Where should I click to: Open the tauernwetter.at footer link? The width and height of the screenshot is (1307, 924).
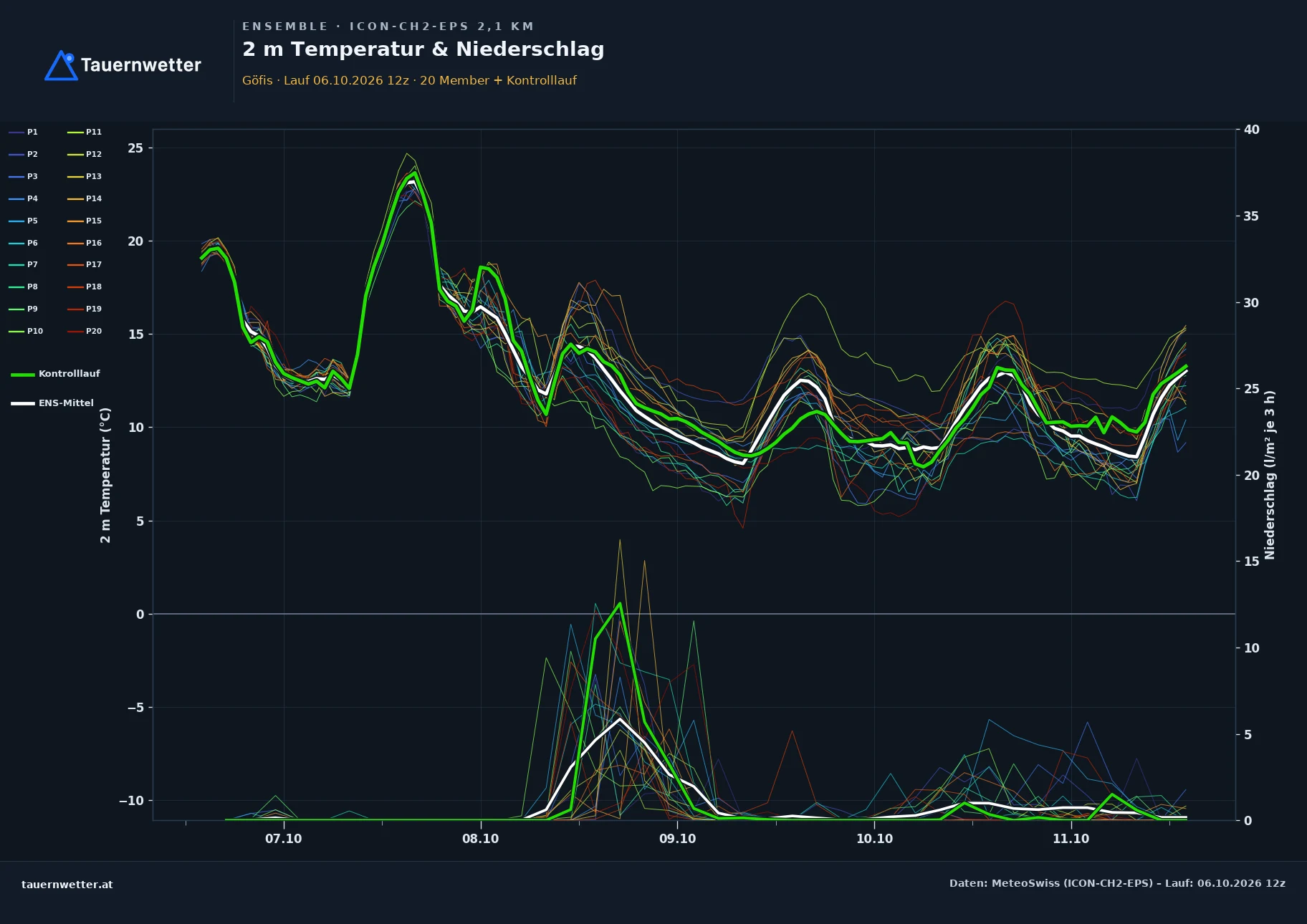tap(67, 885)
